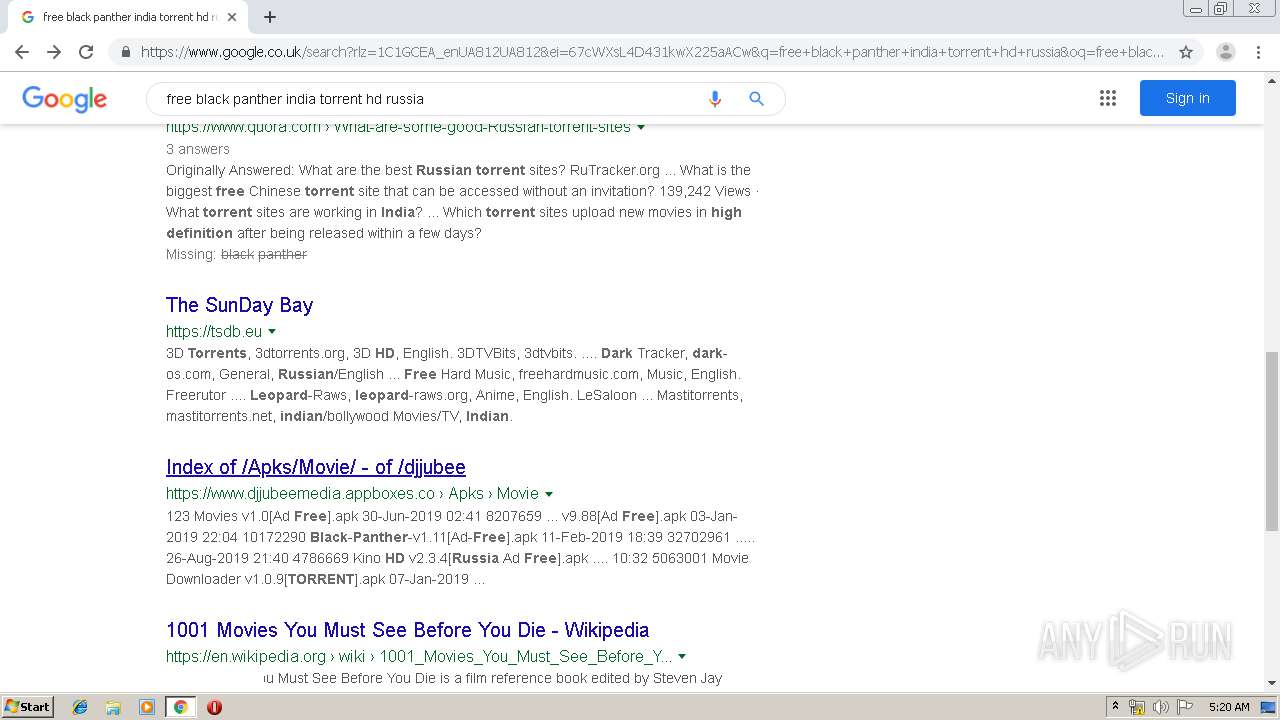Click the Sign in button
Viewport: 1280px width, 720px height.
pos(1188,98)
